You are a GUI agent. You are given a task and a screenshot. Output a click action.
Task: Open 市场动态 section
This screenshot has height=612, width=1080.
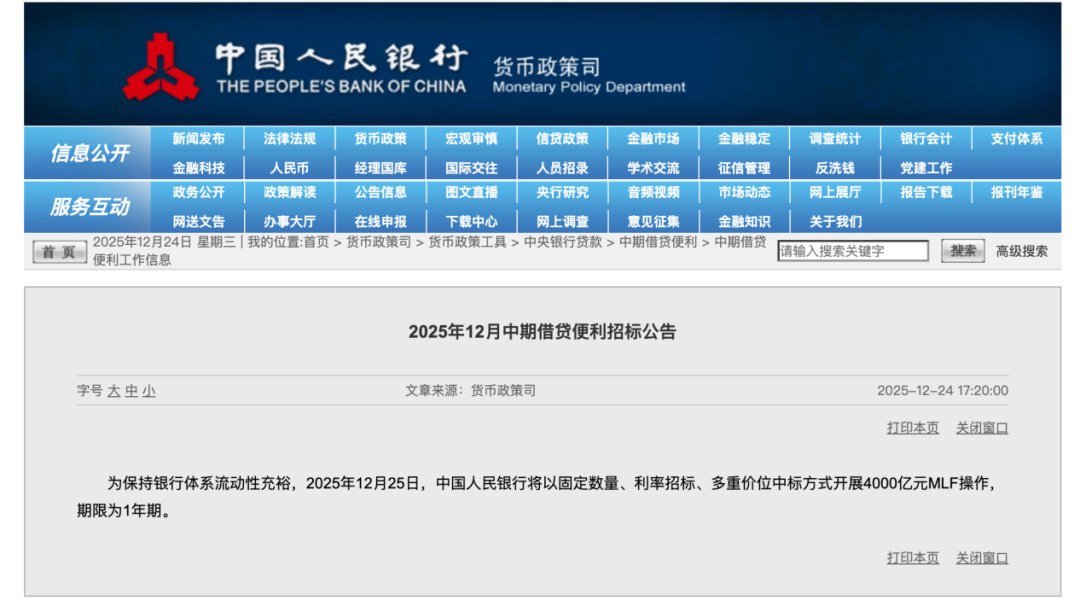coord(744,193)
